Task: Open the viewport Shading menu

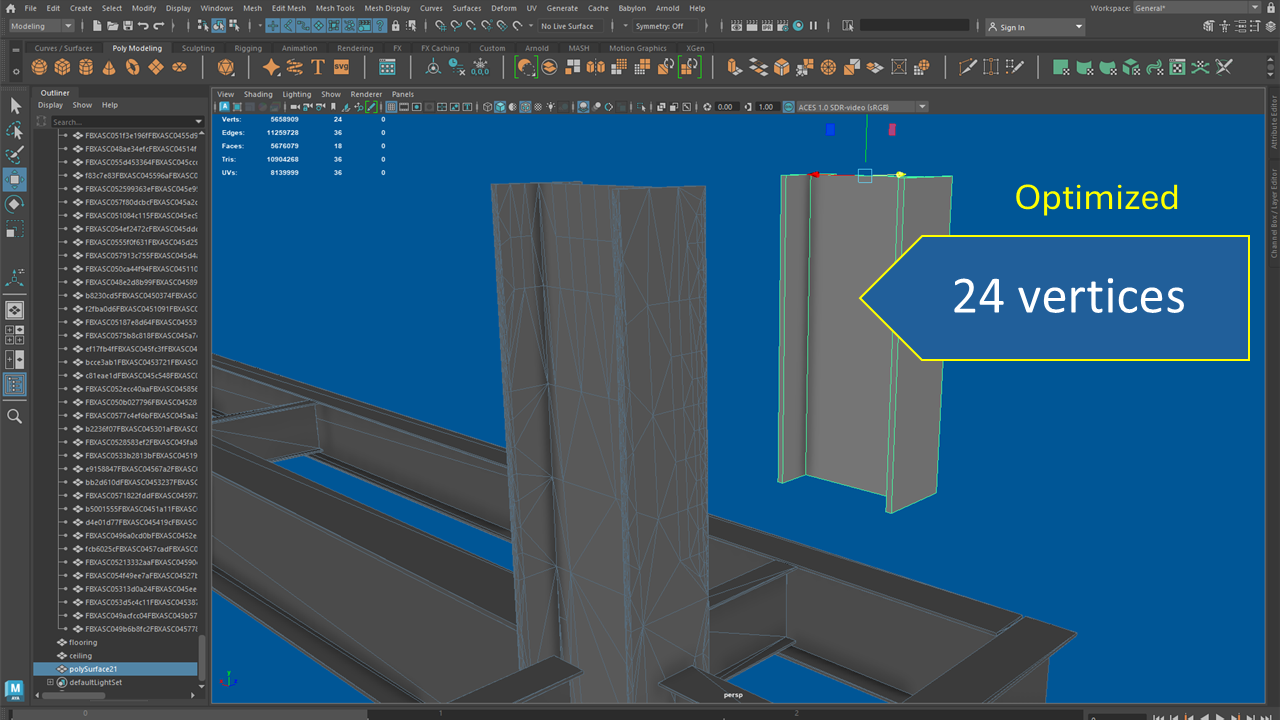Action: pos(258,94)
